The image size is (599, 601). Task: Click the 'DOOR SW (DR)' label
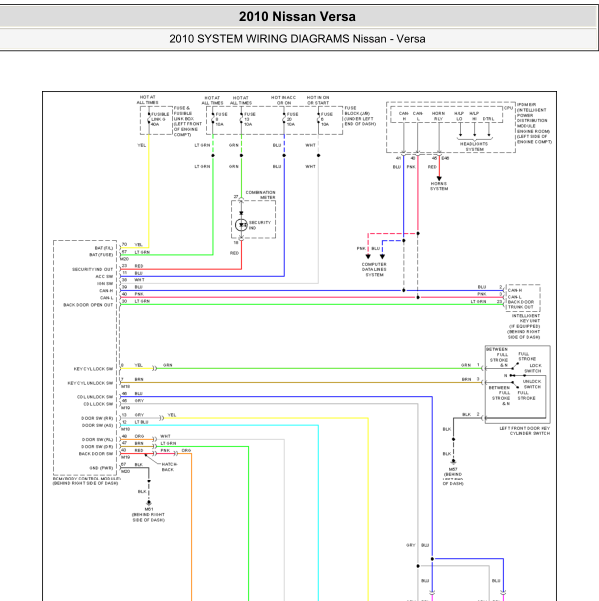(97, 447)
